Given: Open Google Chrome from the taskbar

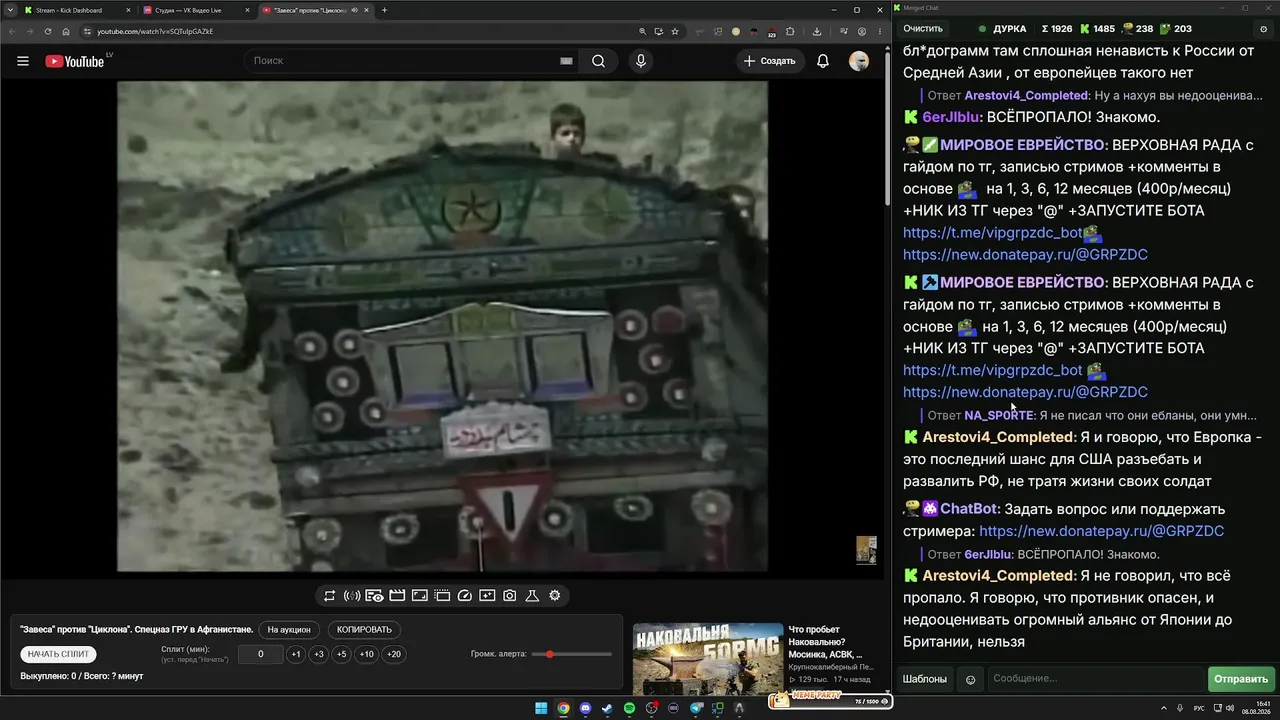Looking at the screenshot, I should (563, 709).
